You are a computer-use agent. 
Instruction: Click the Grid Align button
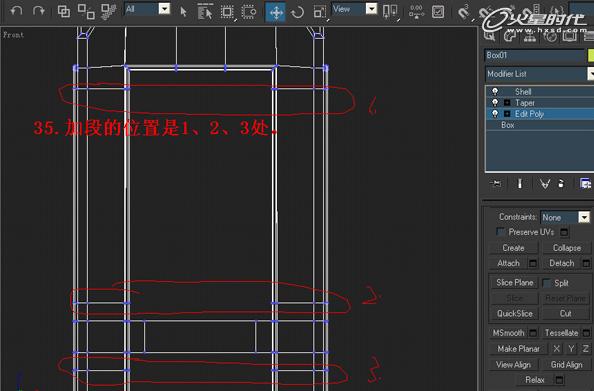point(567,365)
